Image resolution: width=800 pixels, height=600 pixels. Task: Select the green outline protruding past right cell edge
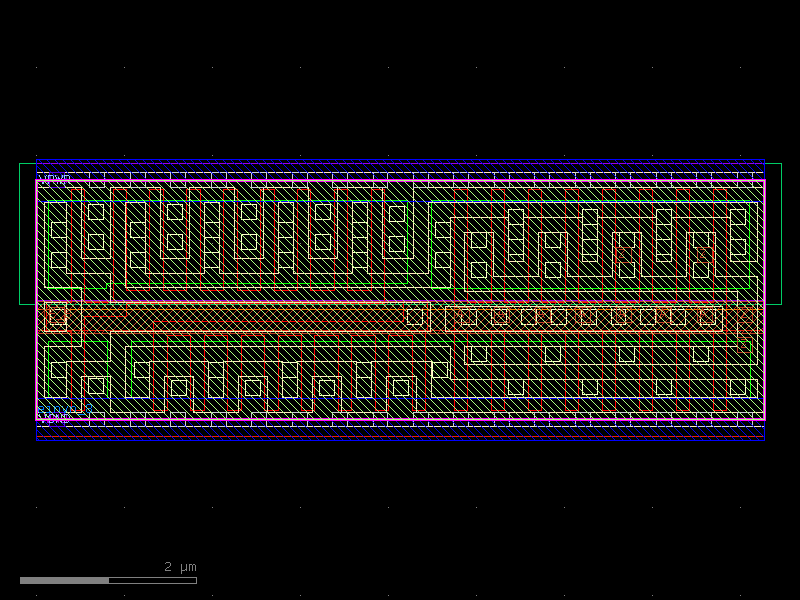pos(773,235)
